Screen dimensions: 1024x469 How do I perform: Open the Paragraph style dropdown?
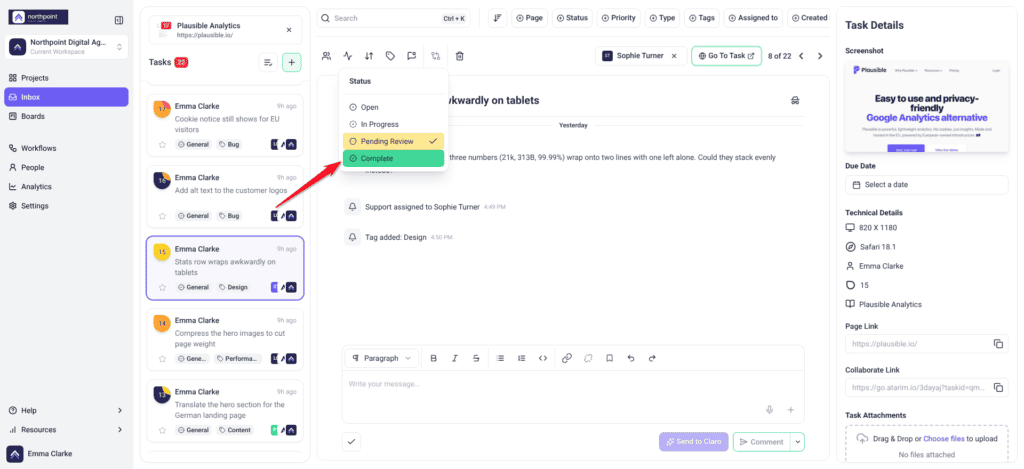(x=382, y=358)
